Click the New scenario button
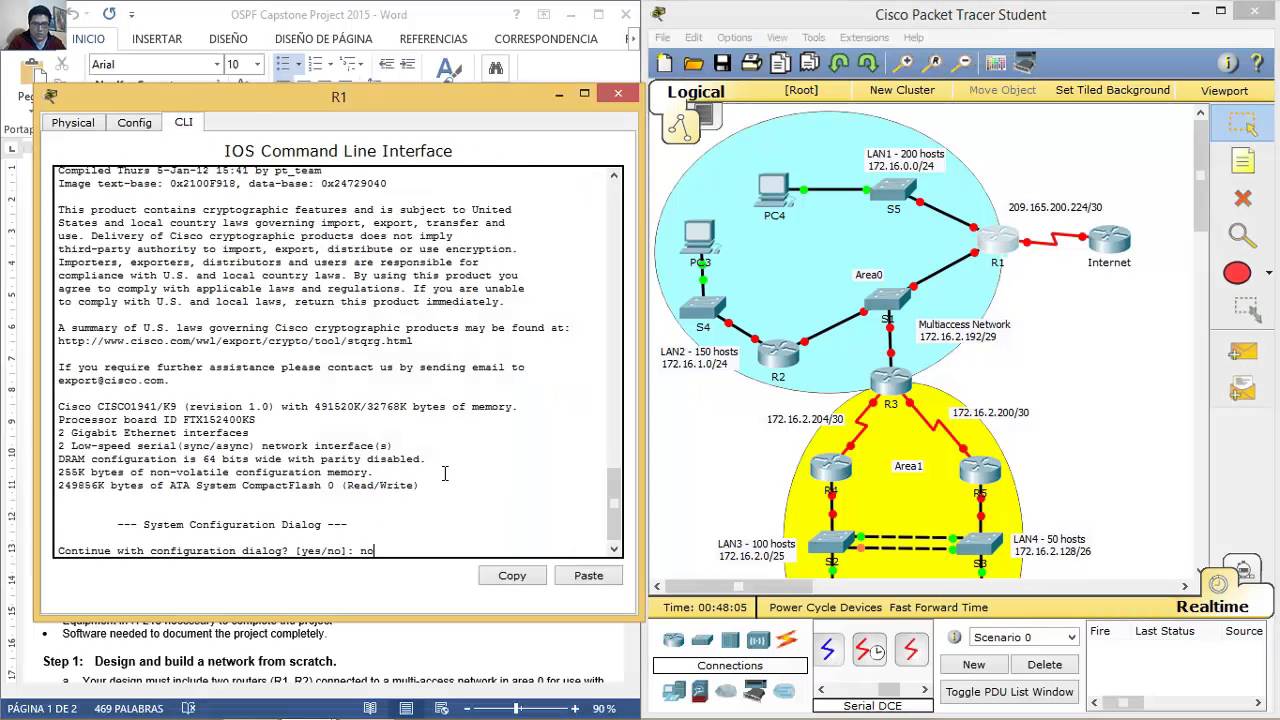1280x720 pixels. point(974,664)
